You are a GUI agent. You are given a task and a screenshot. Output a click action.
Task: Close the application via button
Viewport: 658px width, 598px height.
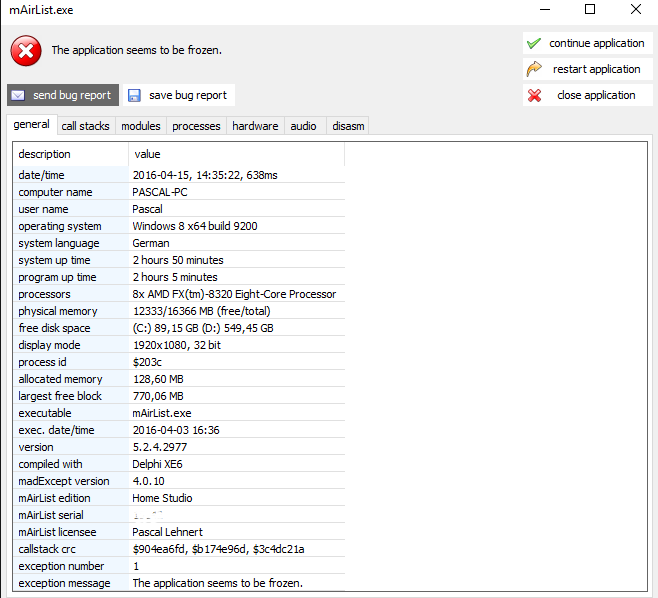pos(588,95)
